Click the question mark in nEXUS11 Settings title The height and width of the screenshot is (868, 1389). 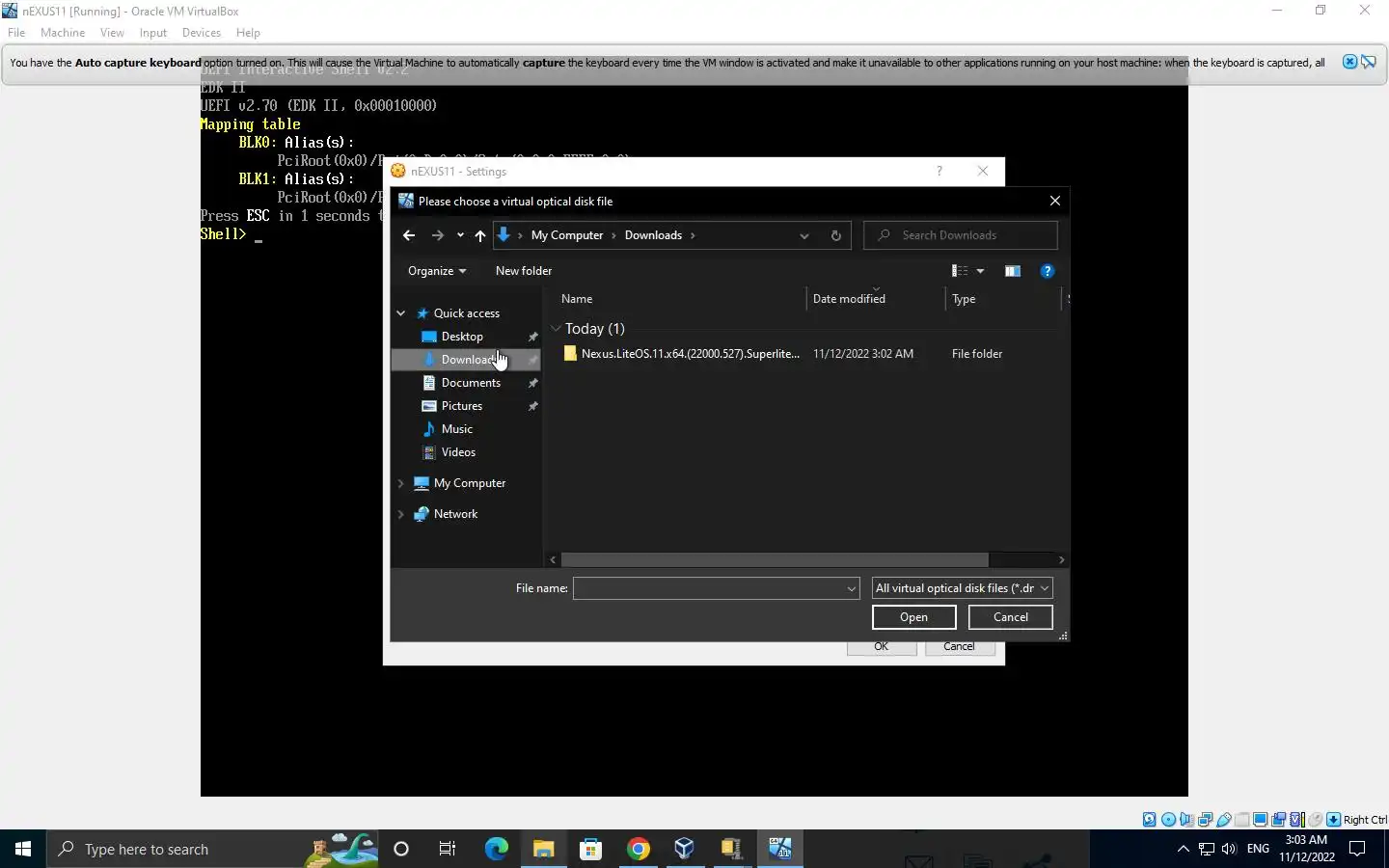[x=939, y=171]
